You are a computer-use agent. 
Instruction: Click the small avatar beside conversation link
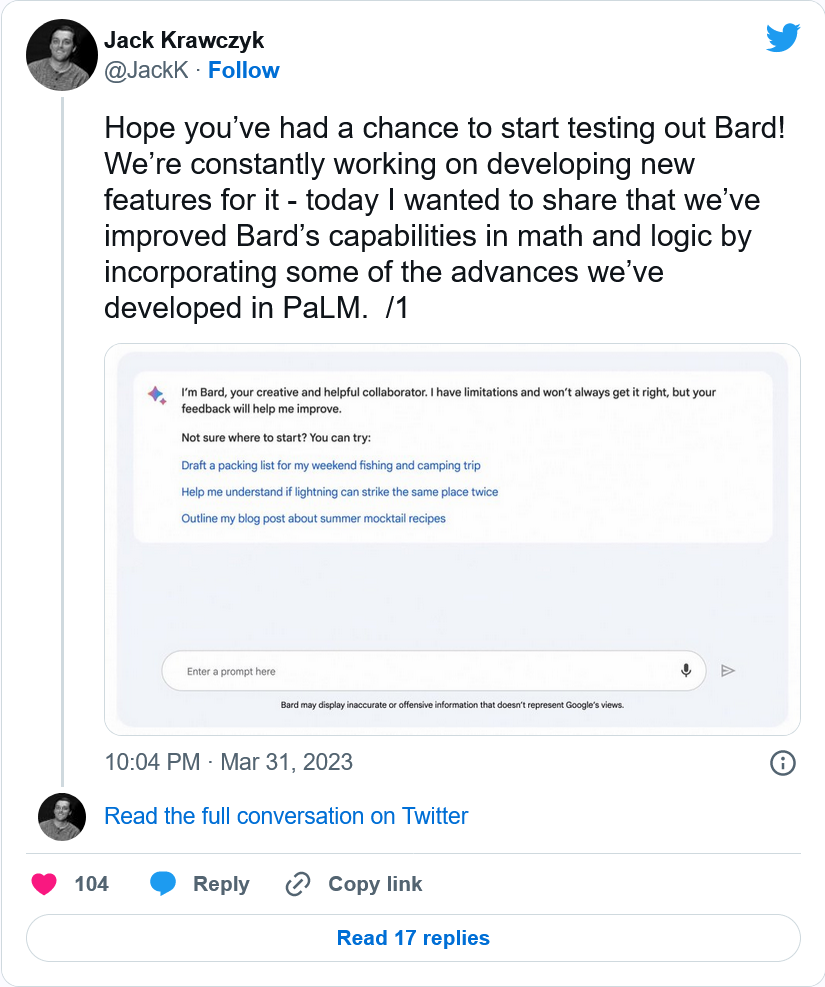[62, 817]
